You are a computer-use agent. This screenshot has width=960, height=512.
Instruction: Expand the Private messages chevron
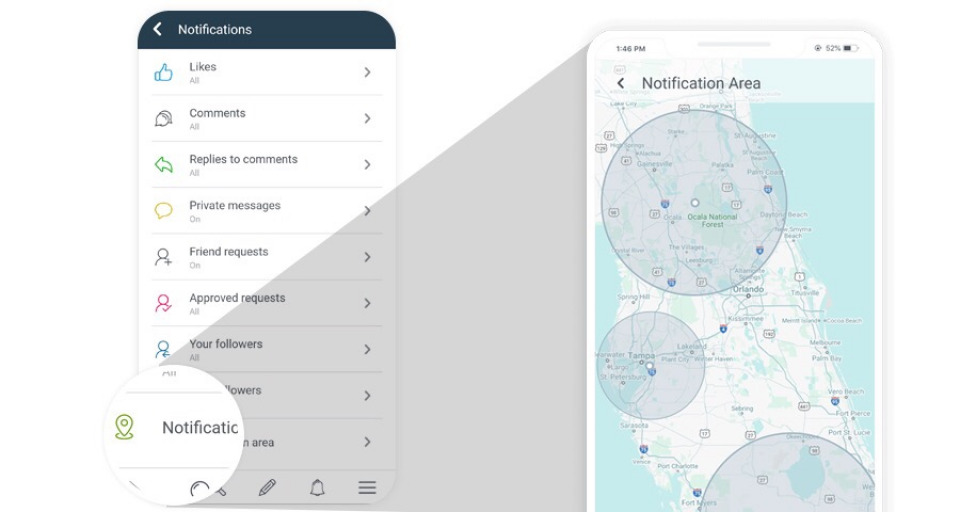tap(367, 211)
